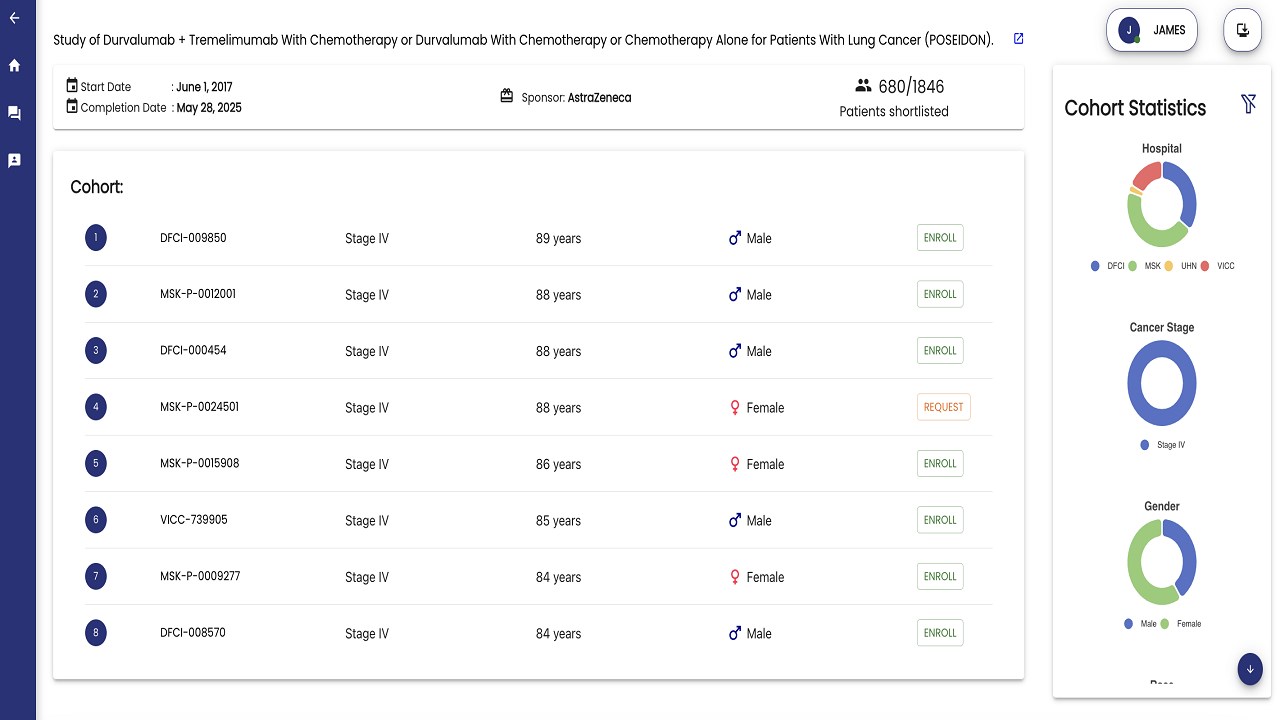Toggle the Stage IV legend item
The image size is (1280, 720).
coord(1162,445)
